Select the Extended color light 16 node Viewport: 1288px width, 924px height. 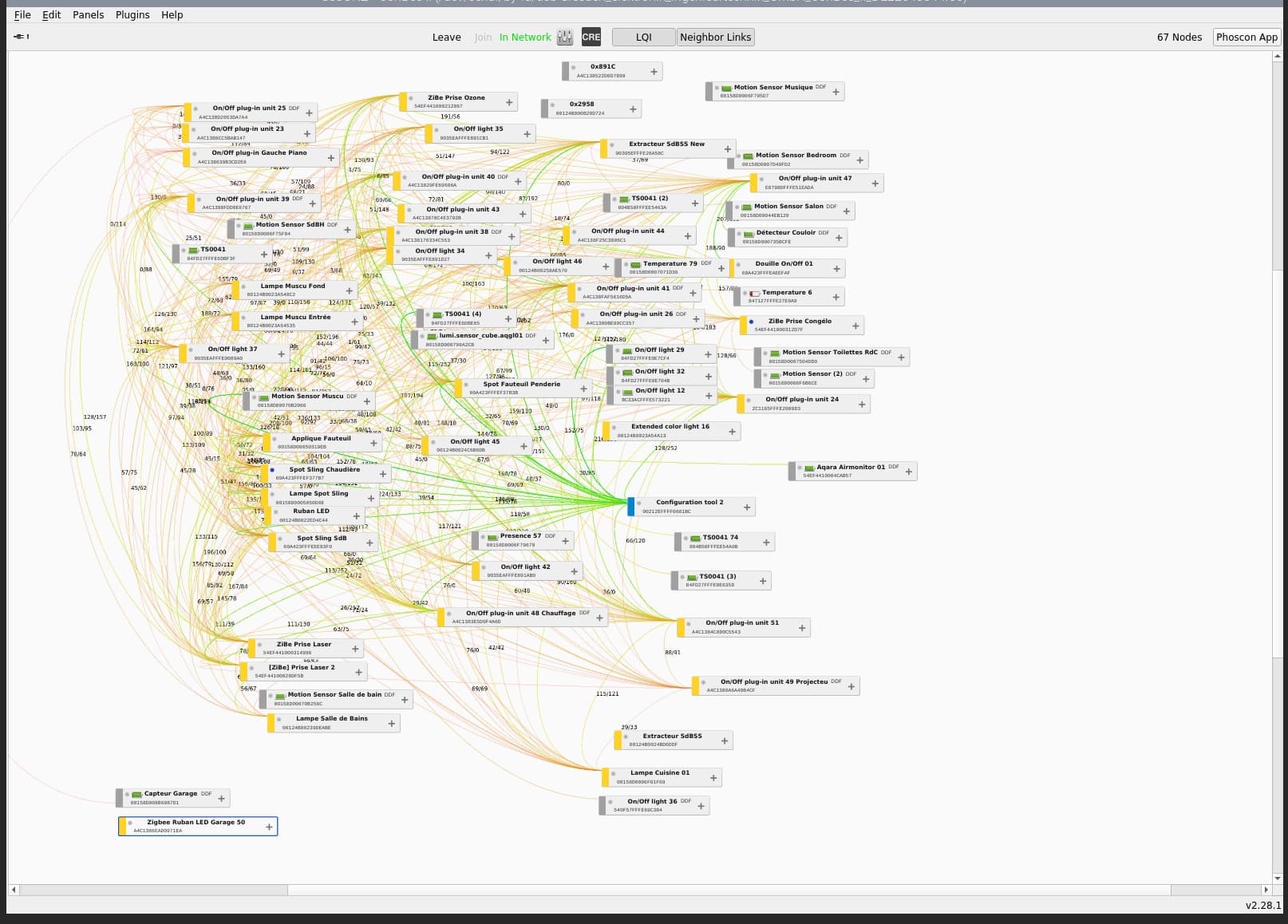pos(671,431)
